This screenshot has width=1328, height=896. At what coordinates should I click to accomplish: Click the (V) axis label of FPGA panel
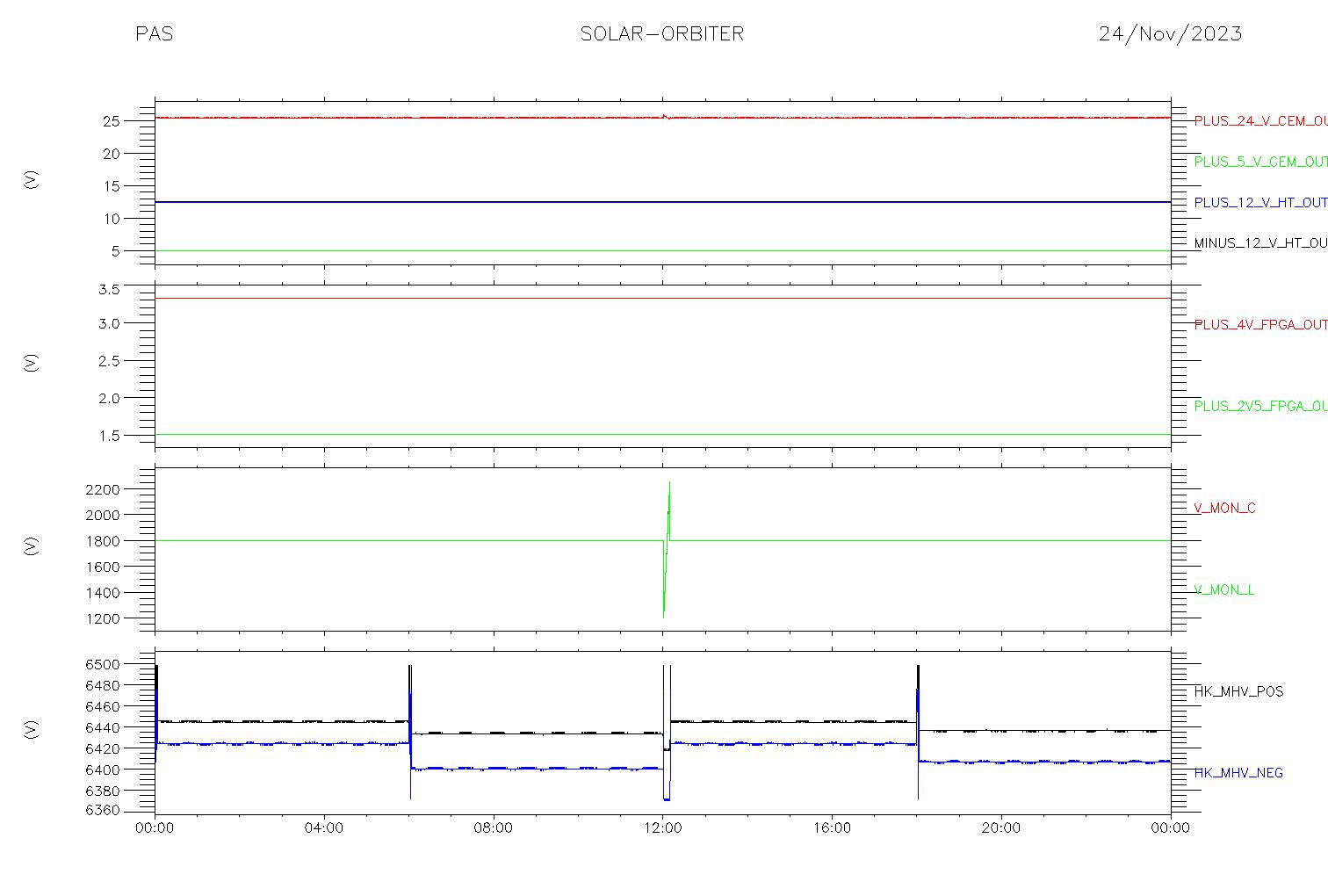coord(32,363)
